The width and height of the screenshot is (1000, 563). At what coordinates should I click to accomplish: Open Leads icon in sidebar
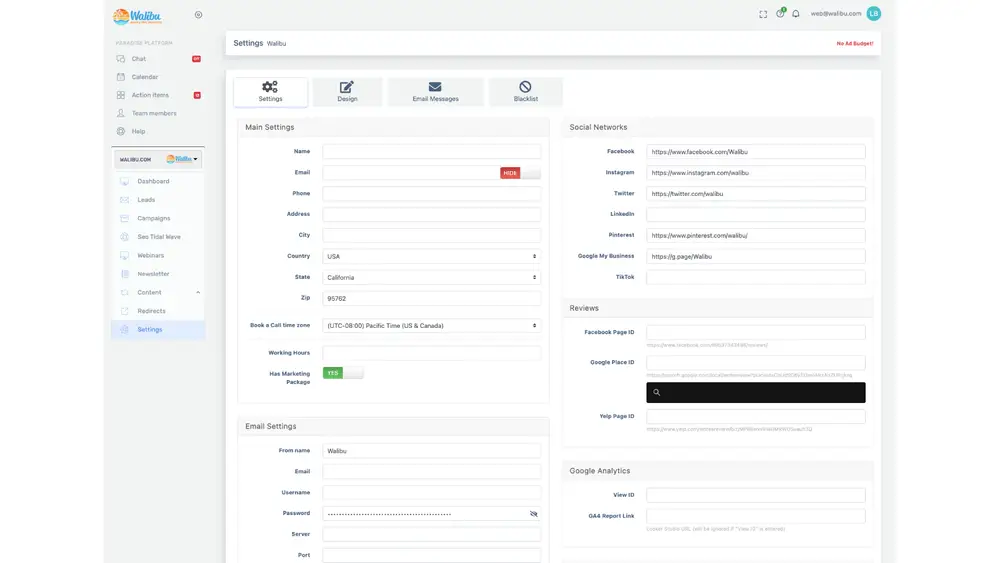point(124,200)
